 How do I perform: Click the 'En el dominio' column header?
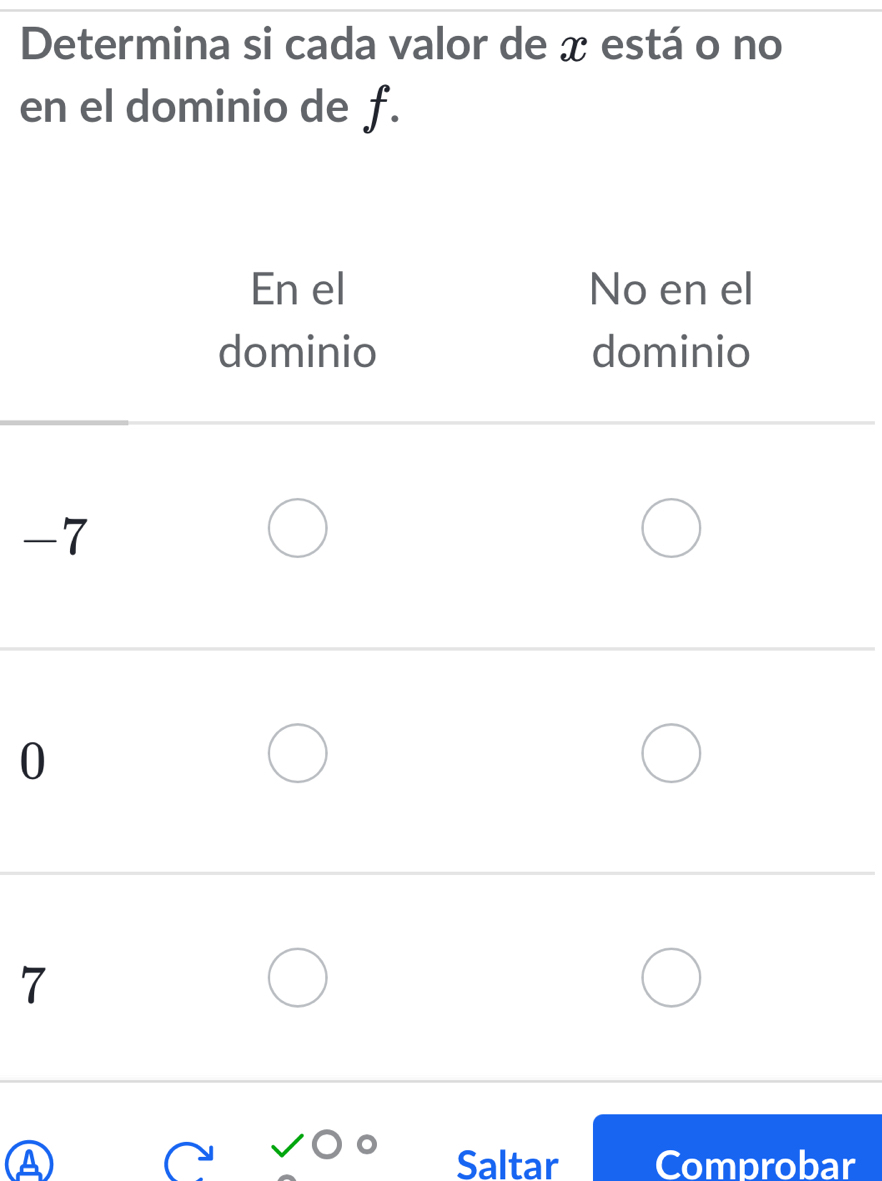298,320
